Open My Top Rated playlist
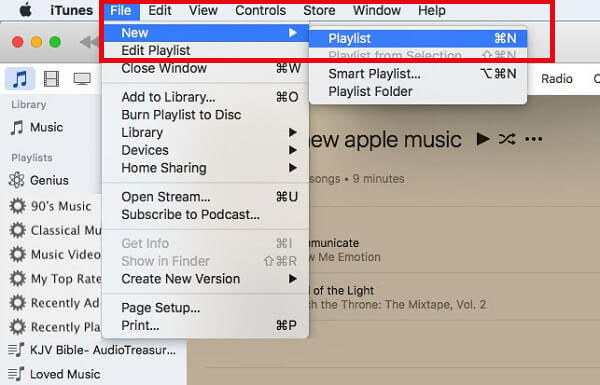Image resolution: width=600 pixels, height=385 pixels. [x=55, y=279]
